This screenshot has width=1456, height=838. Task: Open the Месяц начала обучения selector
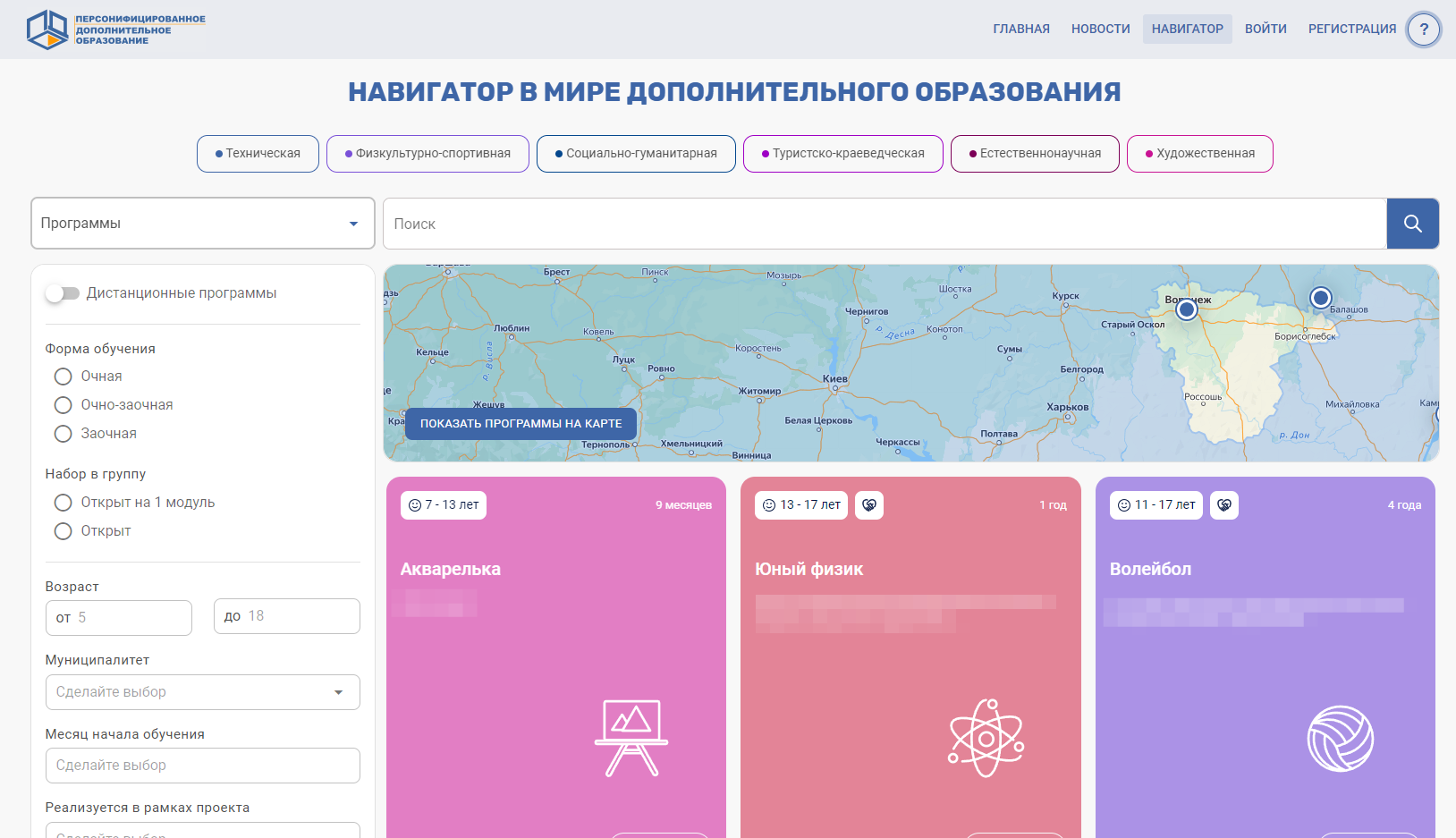[x=202, y=766]
